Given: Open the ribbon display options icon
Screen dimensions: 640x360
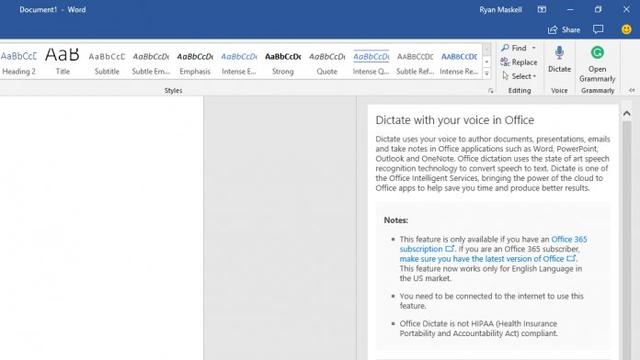Looking at the screenshot, I should 542,9.
